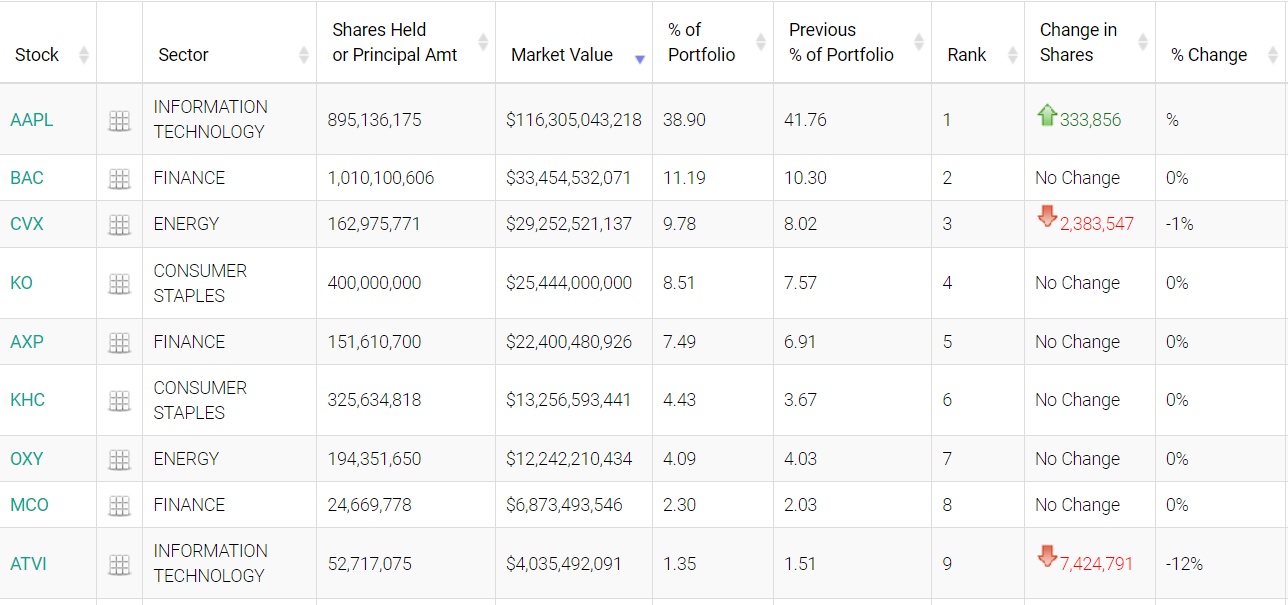
Task: Click the grid icon next to ATVI
Action: click(119, 565)
